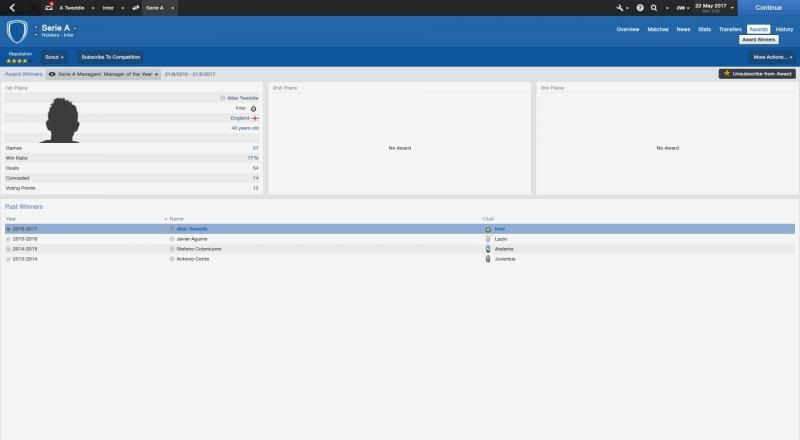
Task: Click the Serie A shield logo
Action: pyautogui.click(x=17, y=31)
